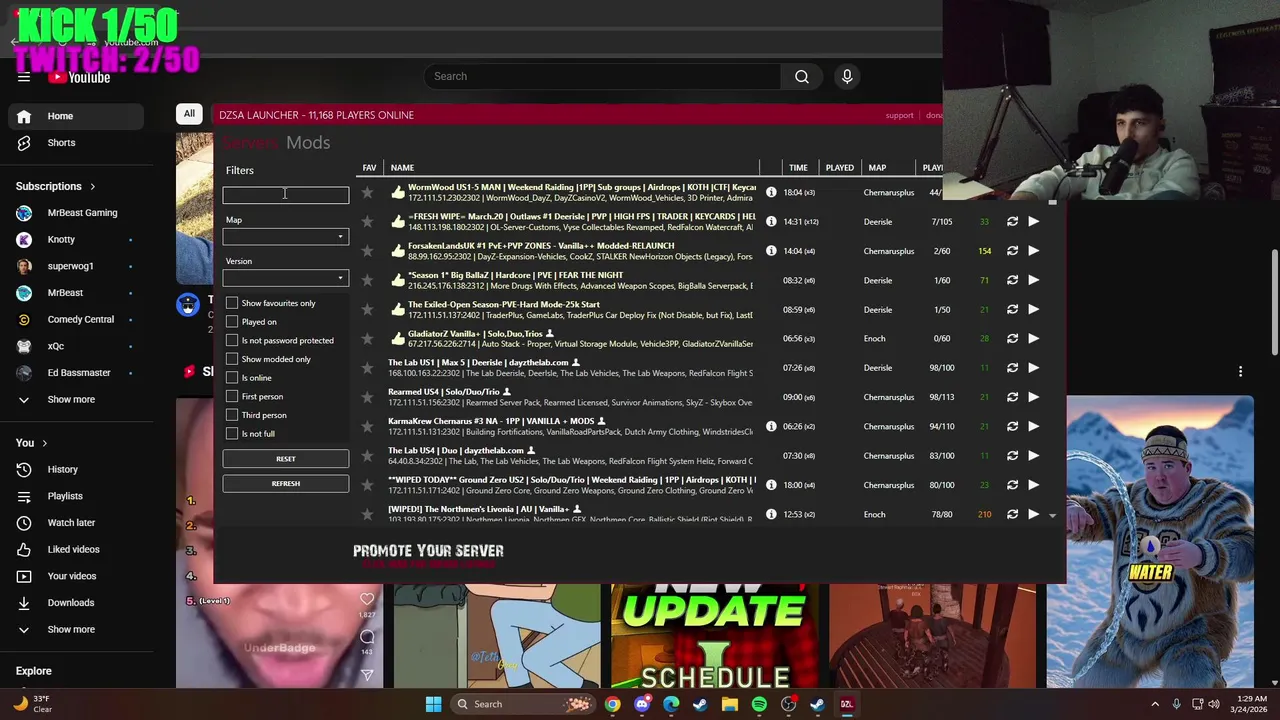This screenshot has height=720, width=1280.
Task: Click the support link in launcher header
Action: coord(899,115)
